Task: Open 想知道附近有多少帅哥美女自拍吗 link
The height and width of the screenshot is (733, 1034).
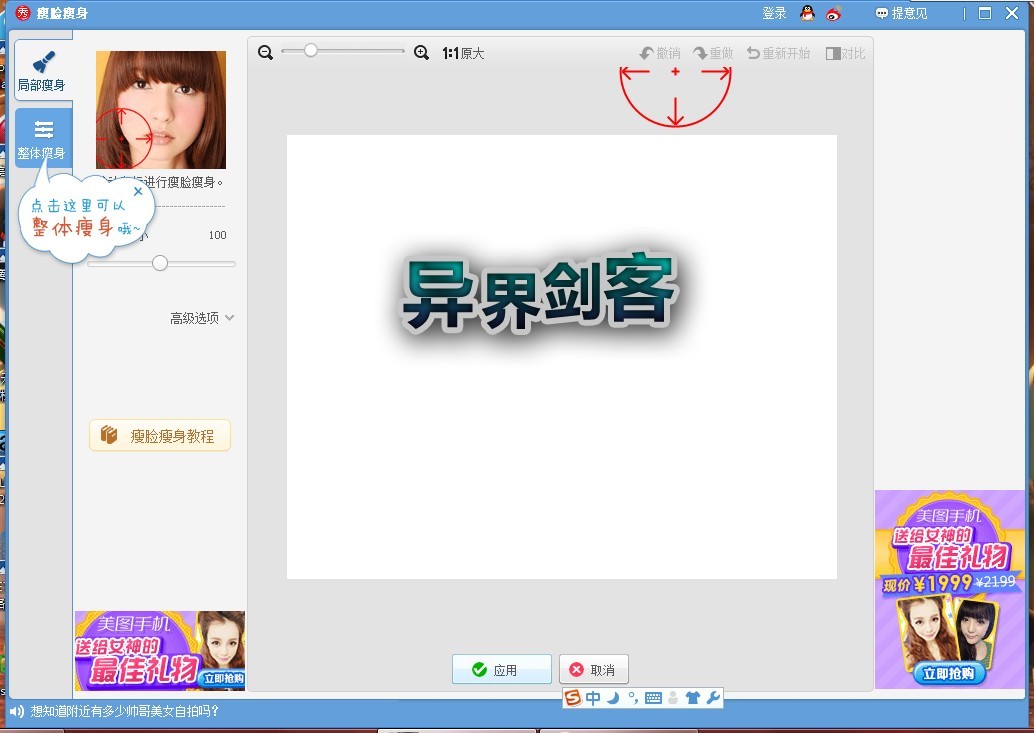Action: [125, 711]
